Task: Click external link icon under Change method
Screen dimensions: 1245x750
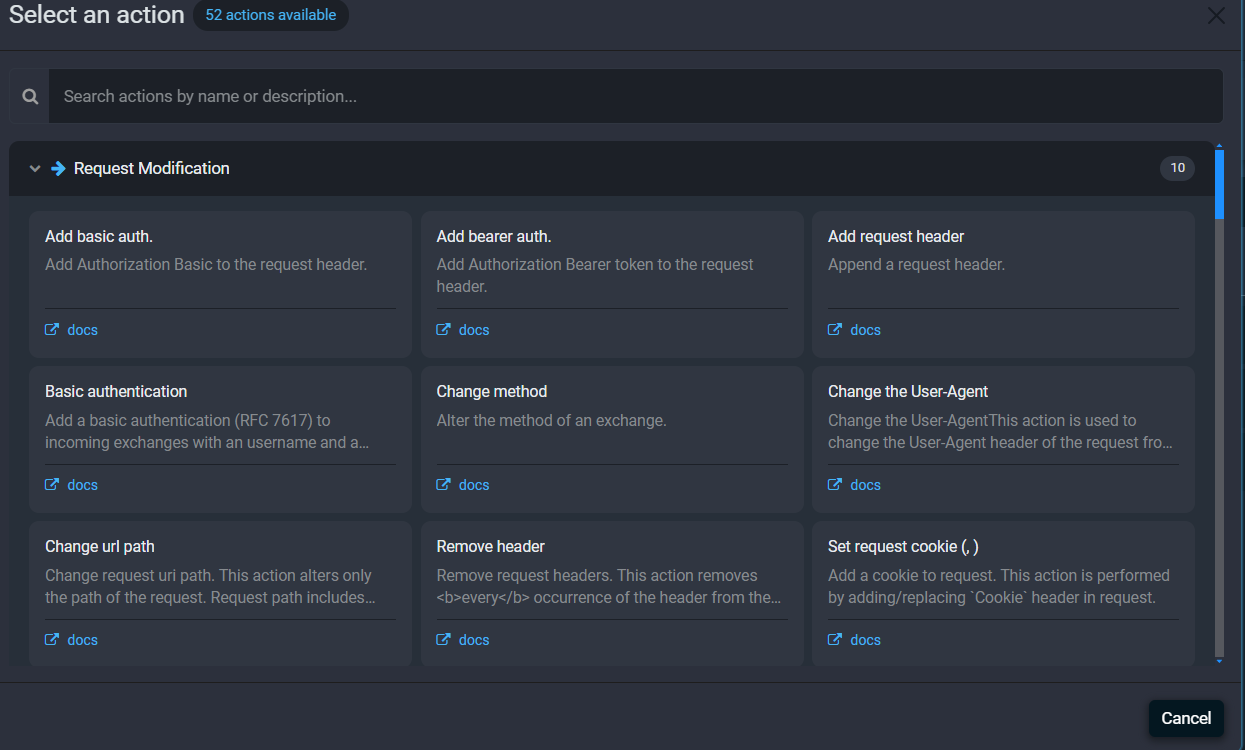Action: coord(443,484)
